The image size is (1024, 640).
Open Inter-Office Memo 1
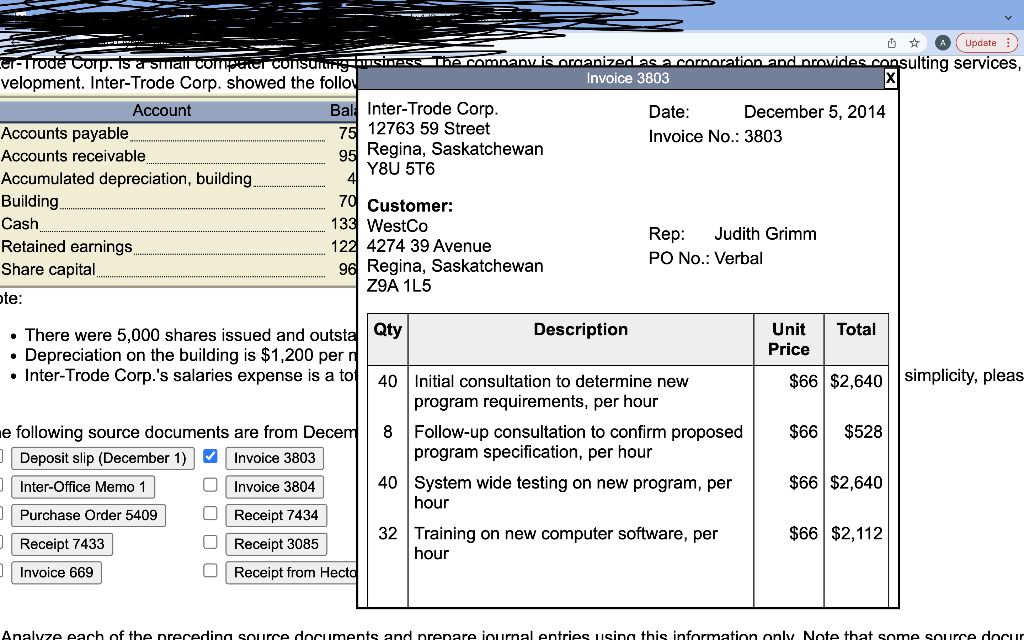[83, 486]
